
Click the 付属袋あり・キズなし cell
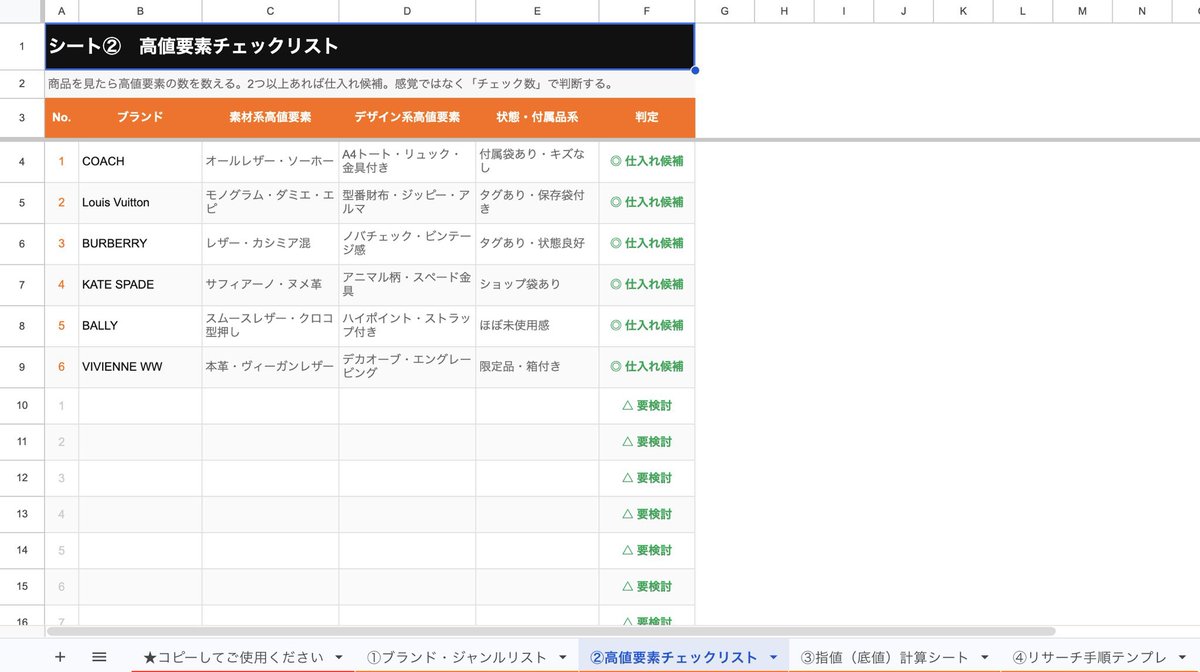coord(537,161)
